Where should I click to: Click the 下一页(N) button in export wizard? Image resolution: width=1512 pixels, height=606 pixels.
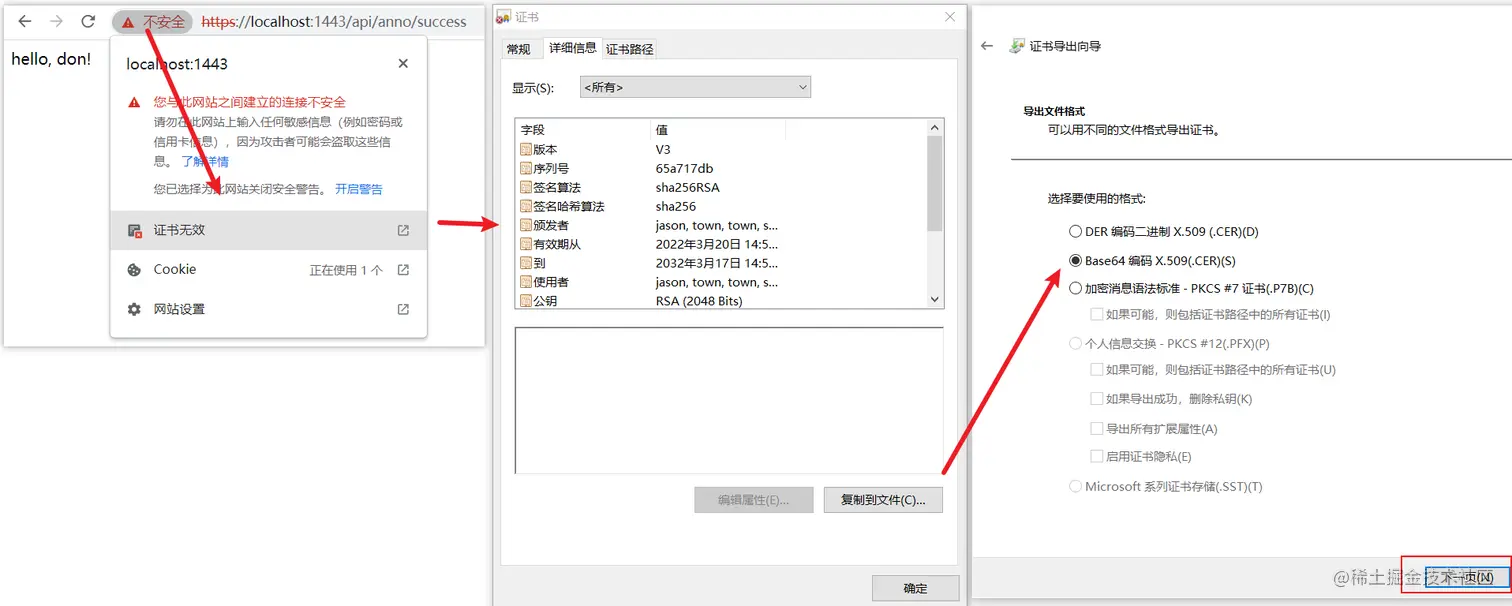point(1466,578)
